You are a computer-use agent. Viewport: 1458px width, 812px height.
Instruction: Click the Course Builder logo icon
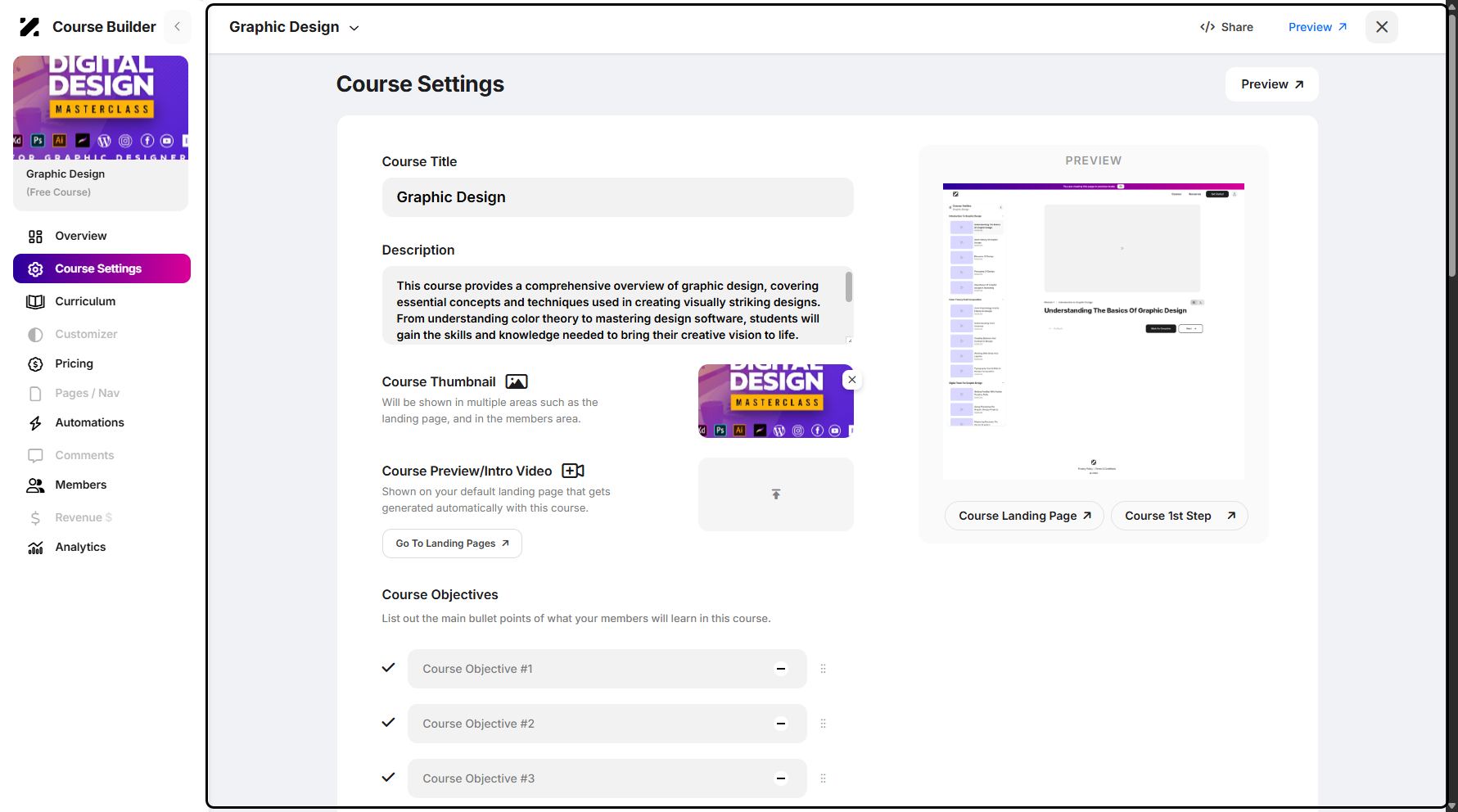[x=29, y=27]
